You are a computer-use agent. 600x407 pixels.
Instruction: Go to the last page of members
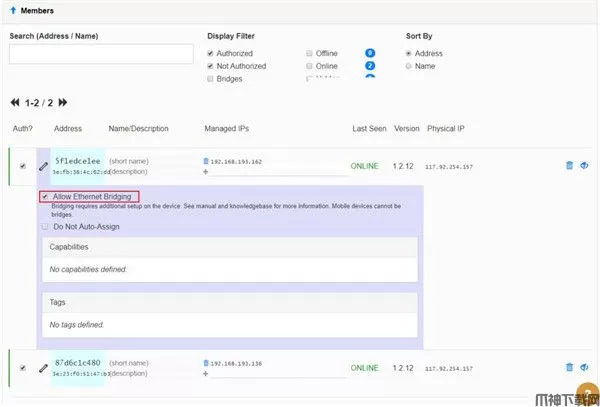pos(63,102)
